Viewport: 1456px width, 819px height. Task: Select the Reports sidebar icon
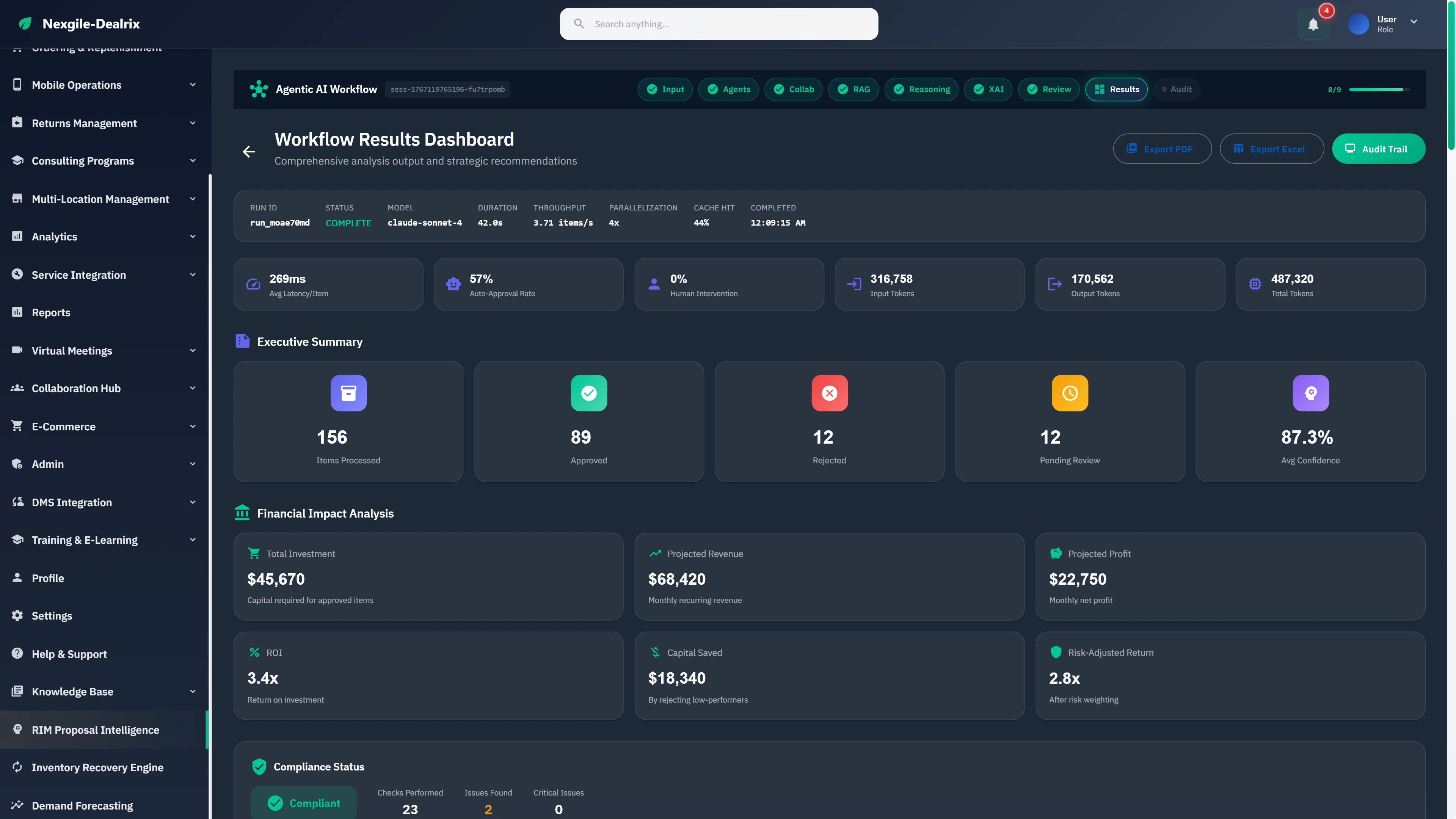[17, 312]
